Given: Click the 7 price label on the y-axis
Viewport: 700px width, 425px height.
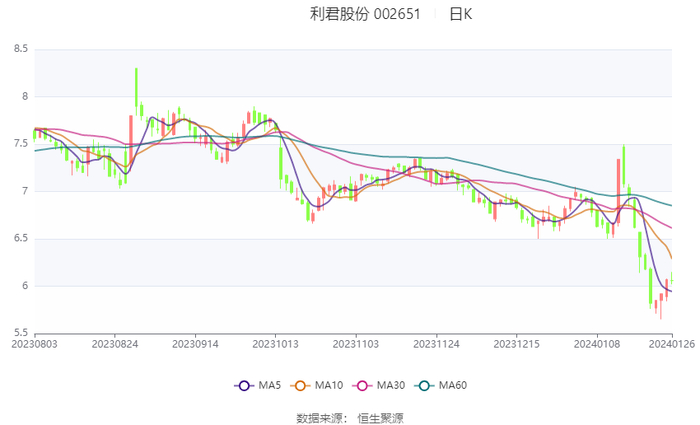Looking at the screenshot, I should point(26,191).
